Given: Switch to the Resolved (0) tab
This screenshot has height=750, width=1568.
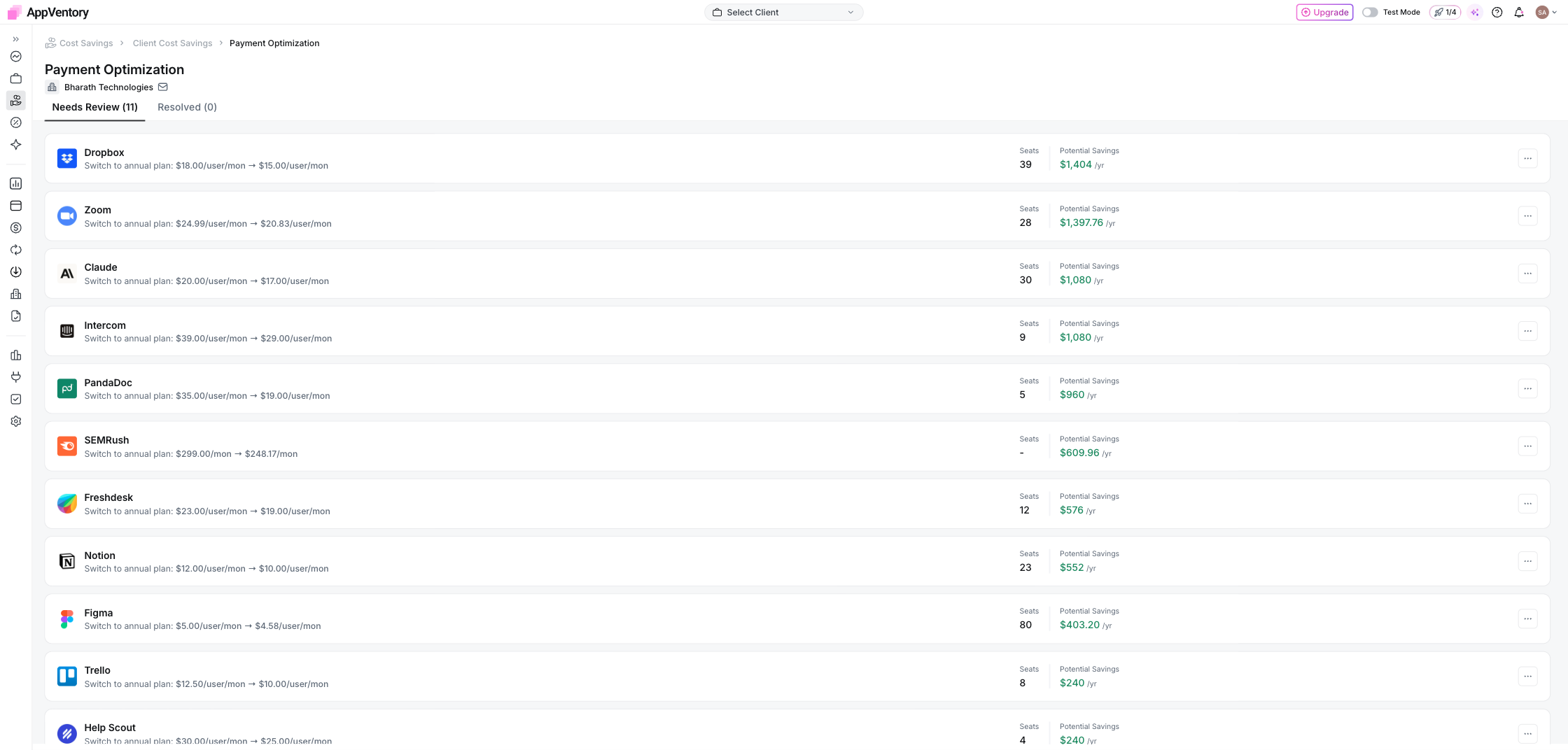Looking at the screenshot, I should point(187,107).
